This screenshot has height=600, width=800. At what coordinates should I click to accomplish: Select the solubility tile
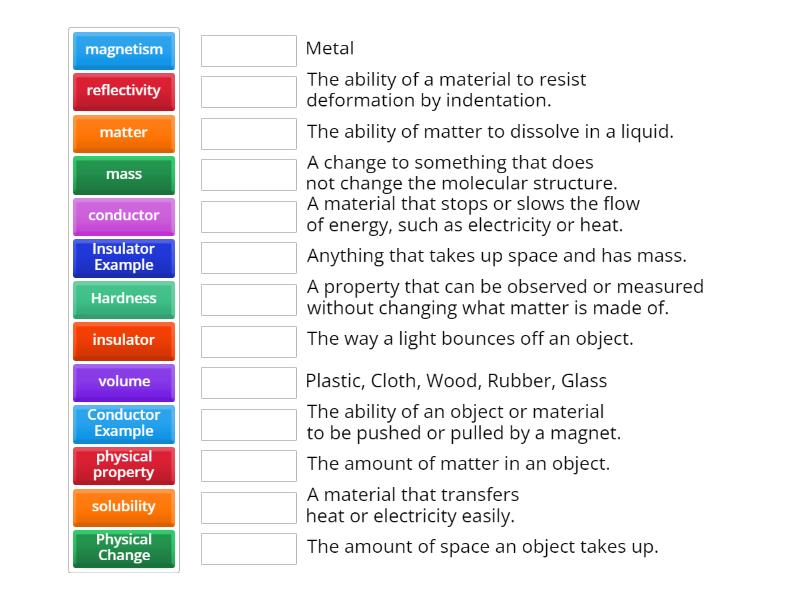(123, 506)
